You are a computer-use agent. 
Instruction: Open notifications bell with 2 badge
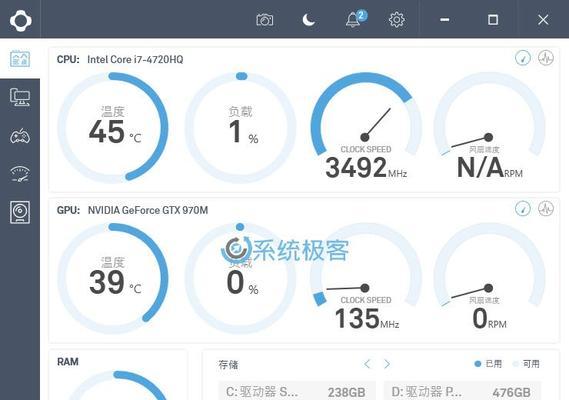point(356,19)
